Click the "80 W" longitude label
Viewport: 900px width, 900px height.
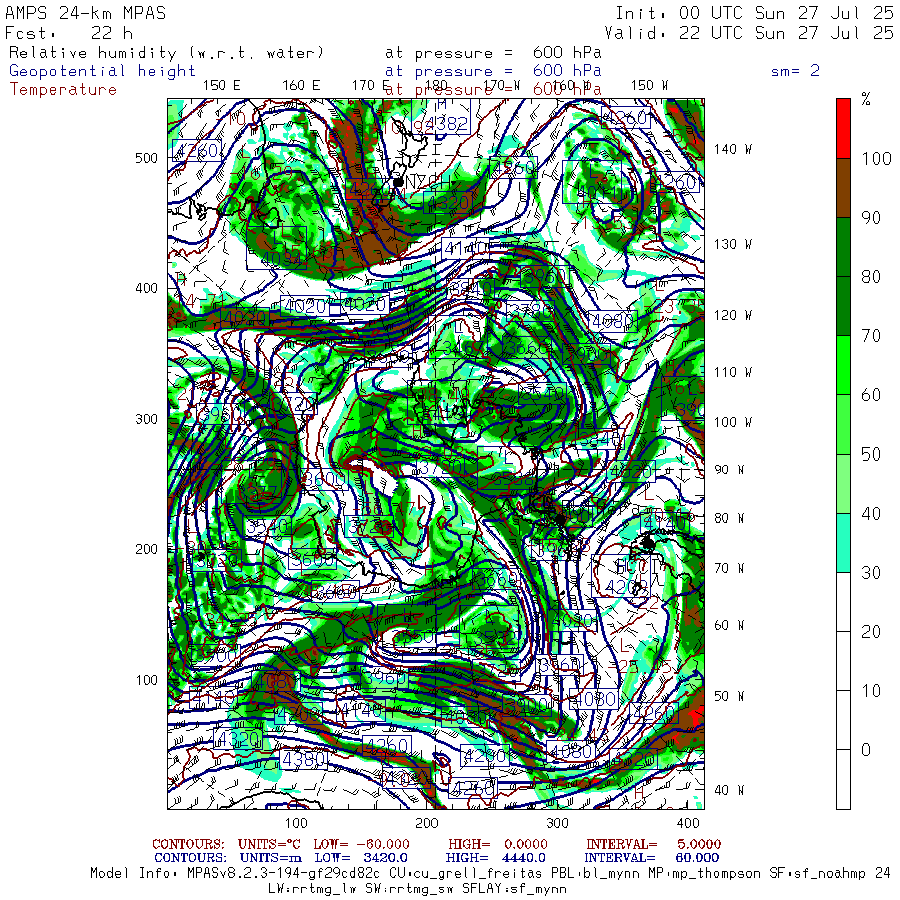click(729, 519)
